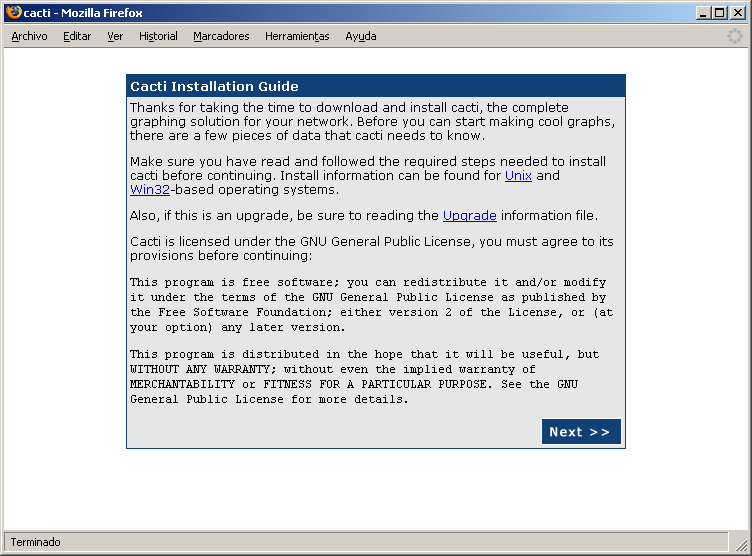This screenshot has width=752, height=556.
Task: Click the 'Cacti is licensed under' paragraph
Action: click(x=372, y=248)
